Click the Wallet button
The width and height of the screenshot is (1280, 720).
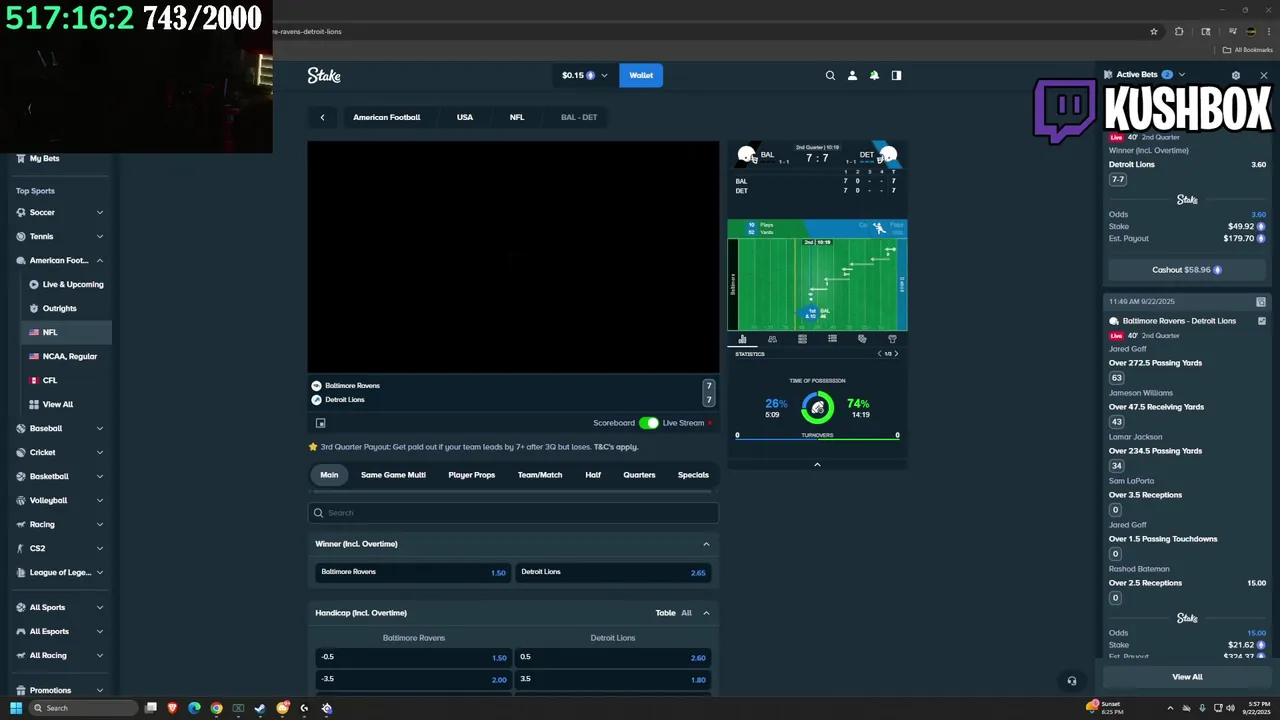click(641, 75)
